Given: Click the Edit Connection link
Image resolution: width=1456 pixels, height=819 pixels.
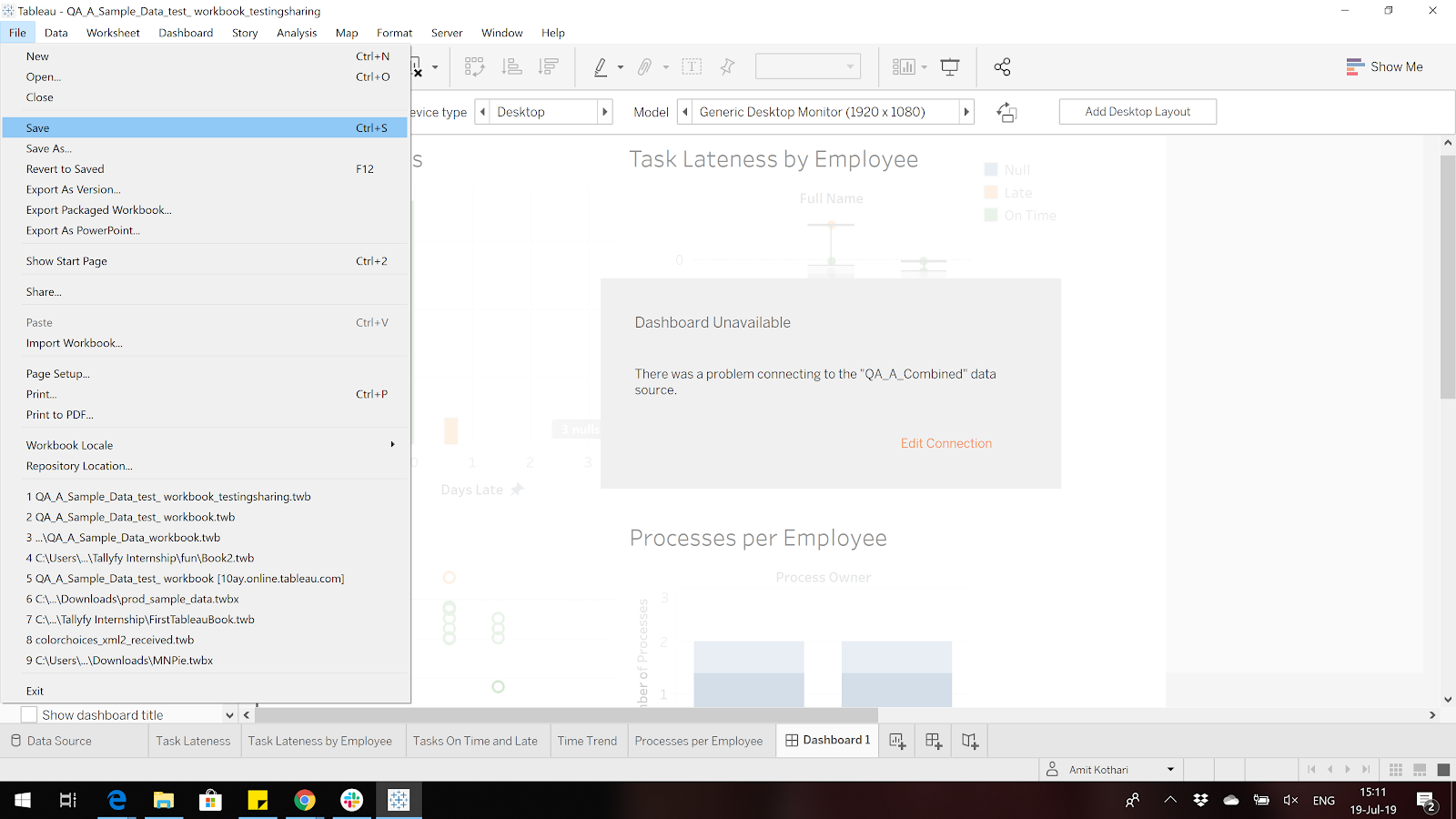Looking at the screenshot, I should [946, 443].
